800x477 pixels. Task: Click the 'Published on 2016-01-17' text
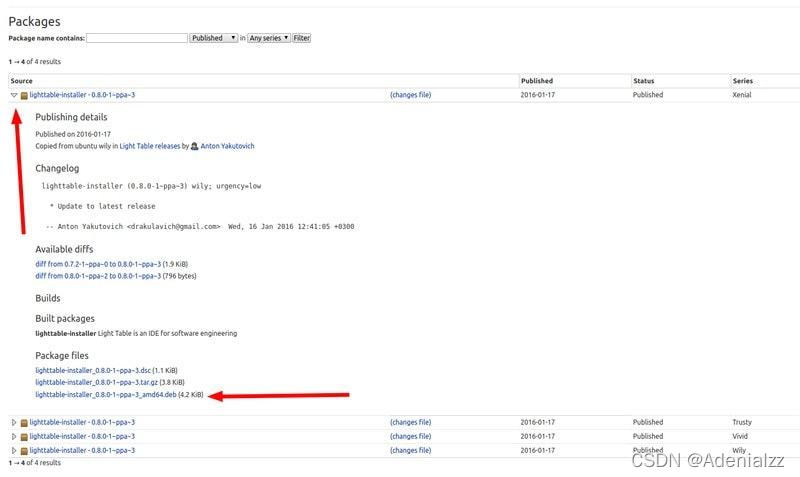(x=73, y=134)
